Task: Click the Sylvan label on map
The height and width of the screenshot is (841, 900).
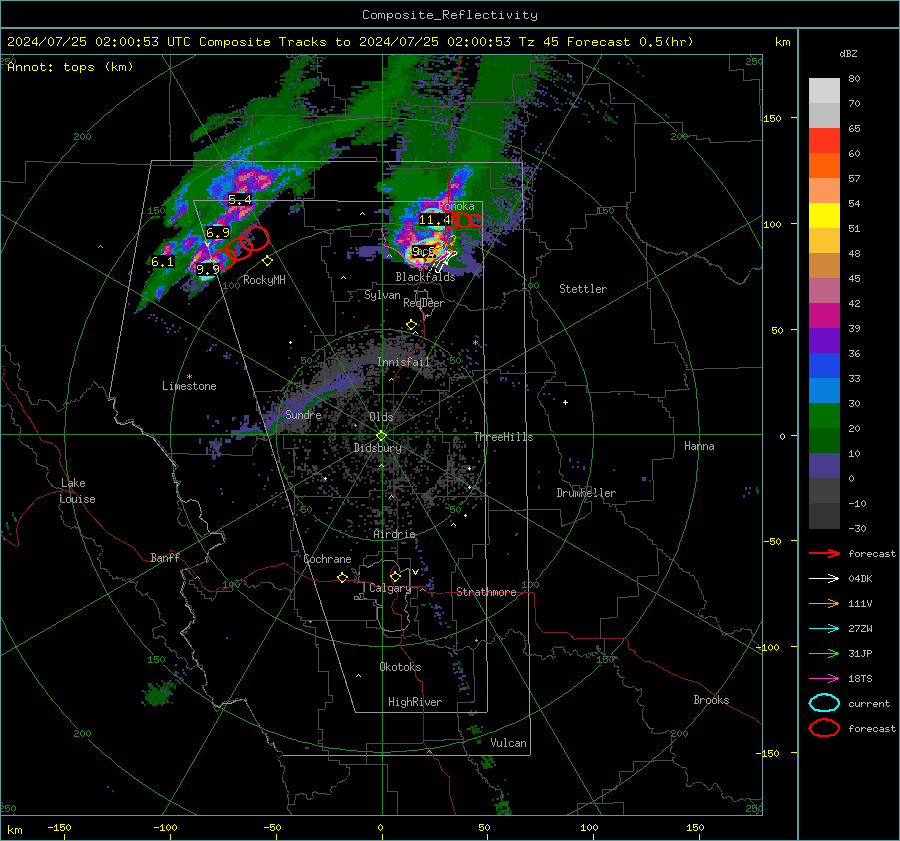Action: pos(382,295)
